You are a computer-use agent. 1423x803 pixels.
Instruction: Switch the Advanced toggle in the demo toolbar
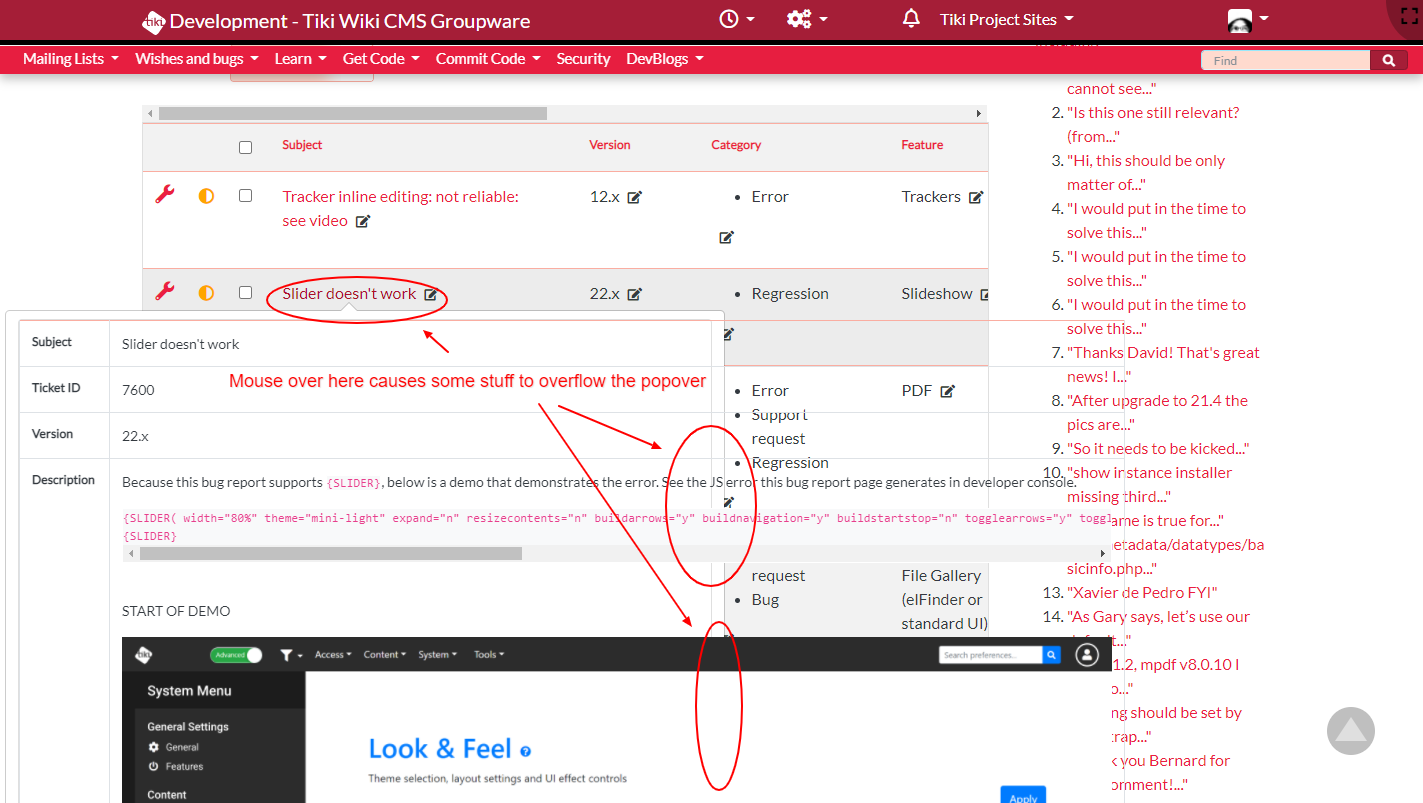click(236, 655)
